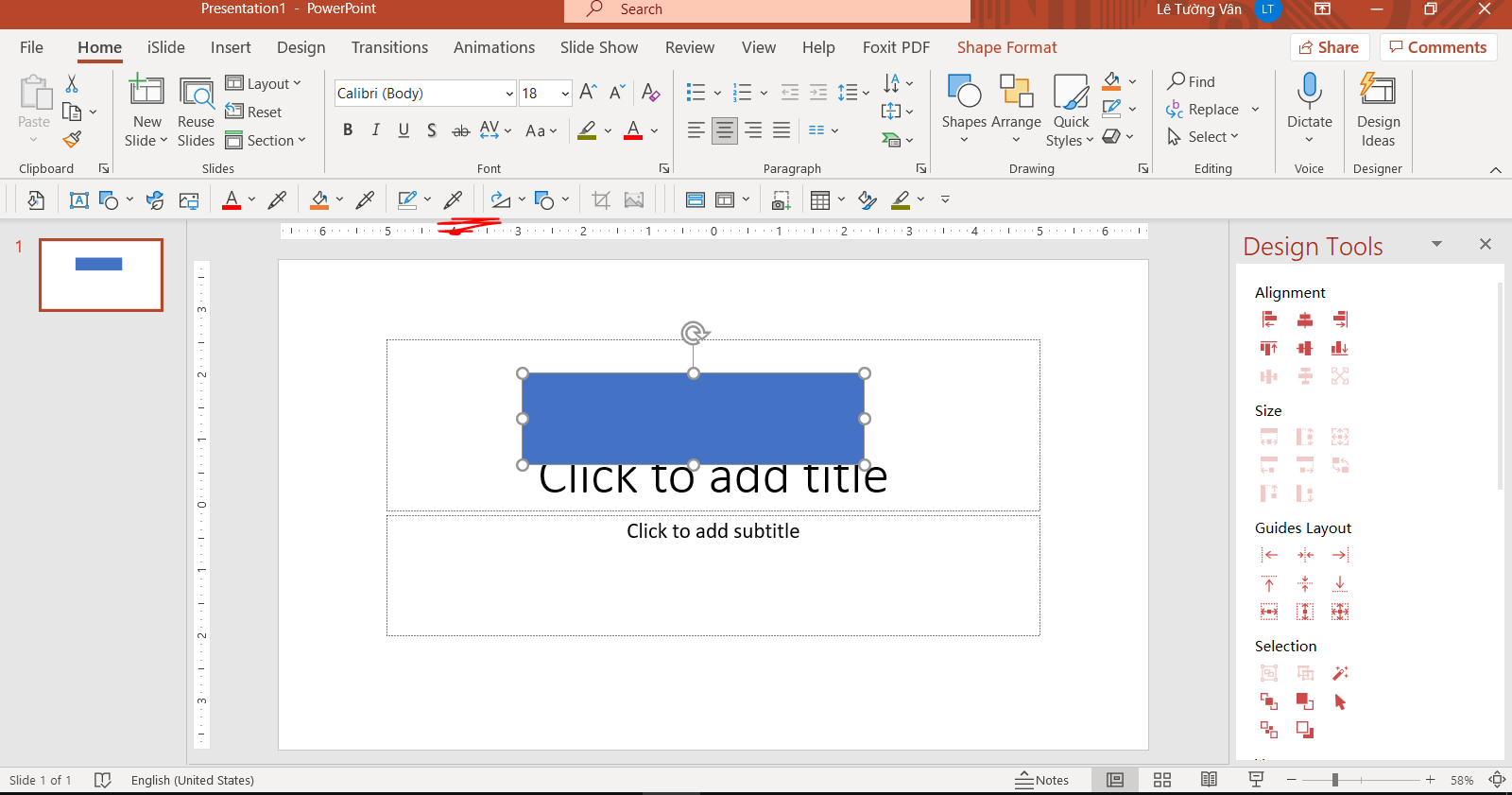
Task: Click the Design Ideas button
Action: coord(1378,111)
